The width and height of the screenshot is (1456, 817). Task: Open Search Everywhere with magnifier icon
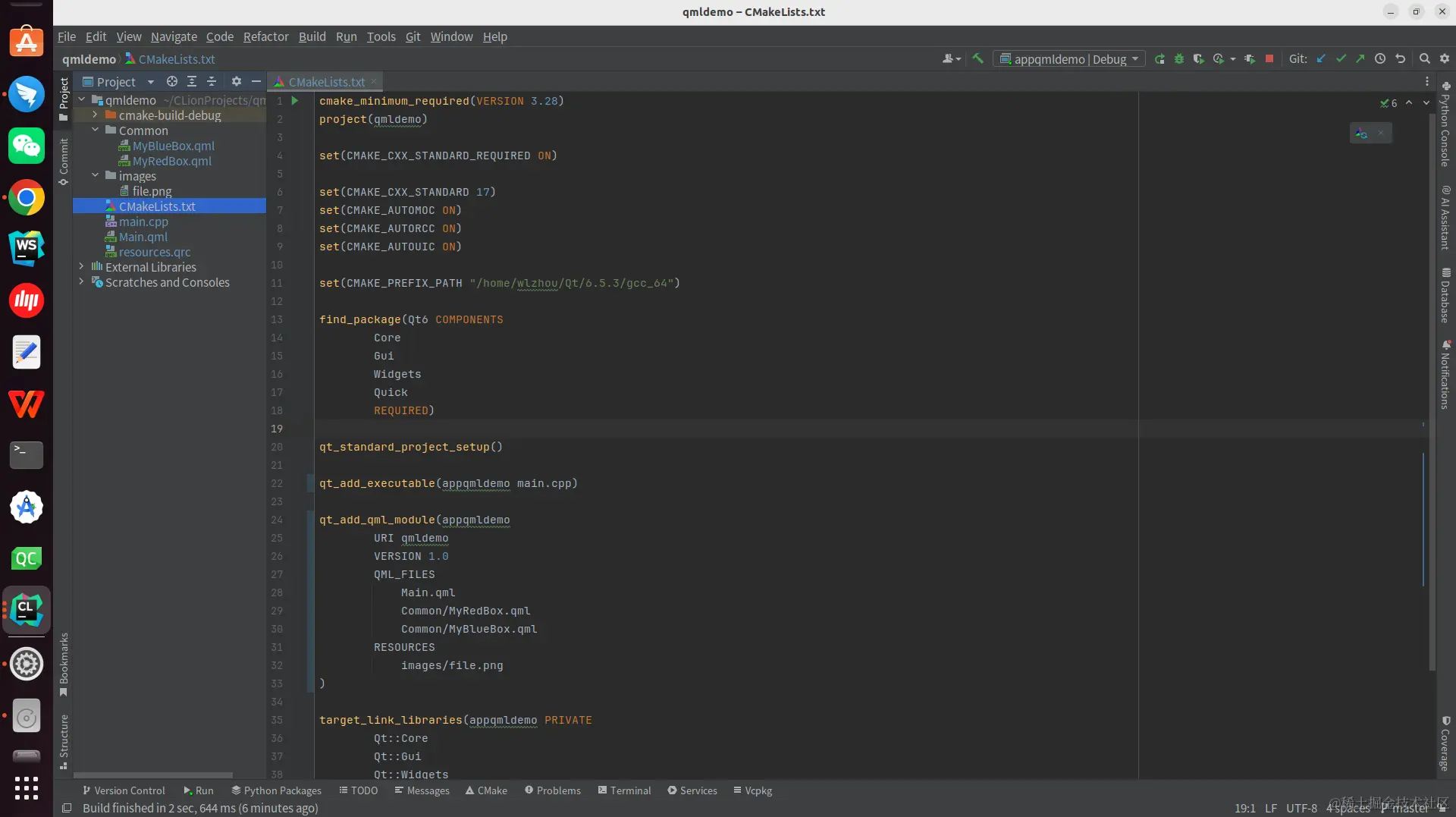tap(1425, 58)
